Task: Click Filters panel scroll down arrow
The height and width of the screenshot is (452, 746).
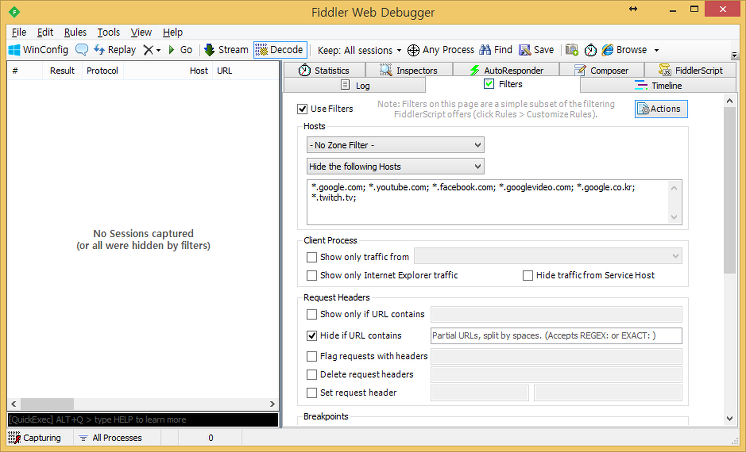Action: click(729, 419)
